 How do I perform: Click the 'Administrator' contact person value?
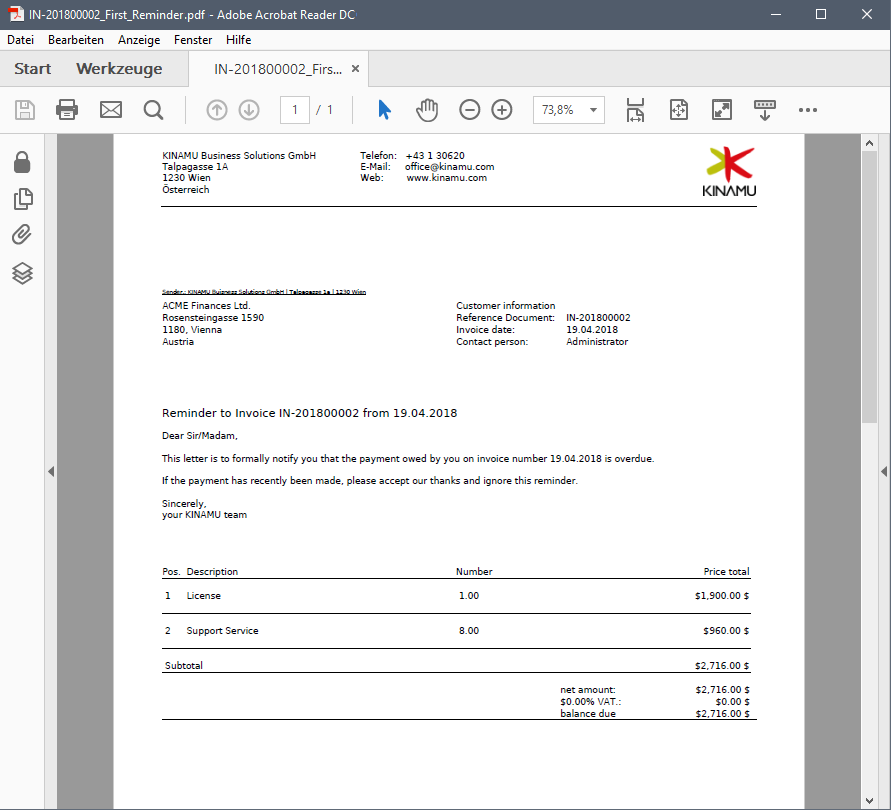point(597,342)
